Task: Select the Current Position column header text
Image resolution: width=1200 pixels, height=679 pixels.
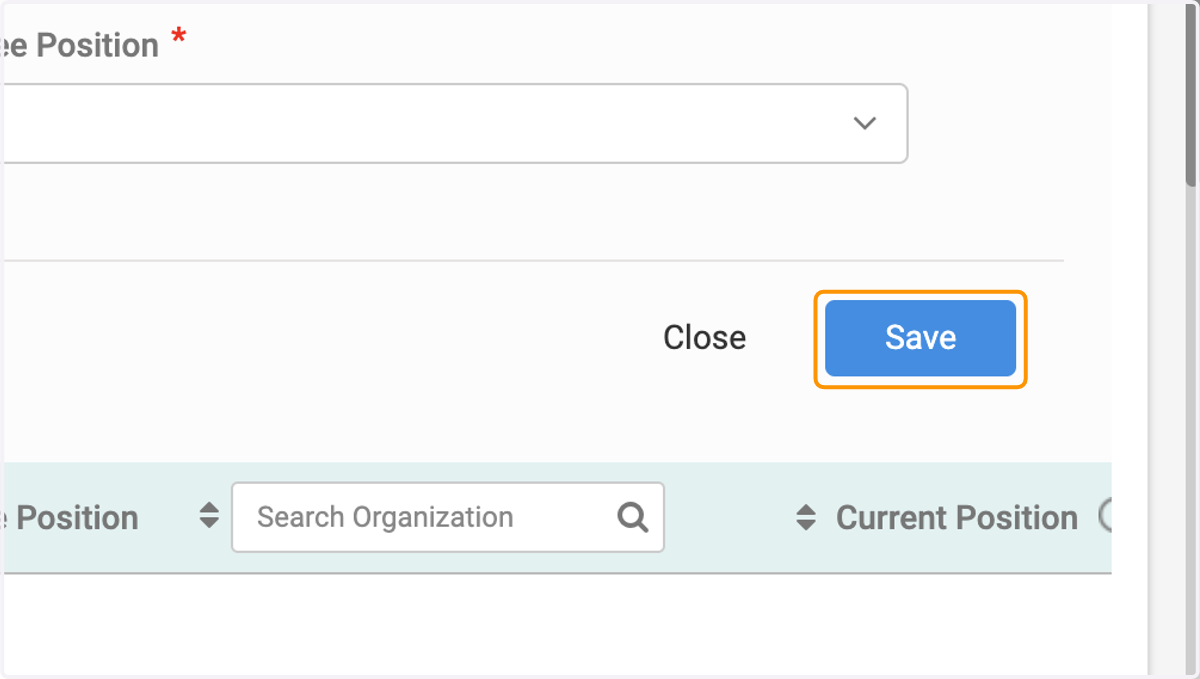Action: pyautogui.click(x=956, y=518)
